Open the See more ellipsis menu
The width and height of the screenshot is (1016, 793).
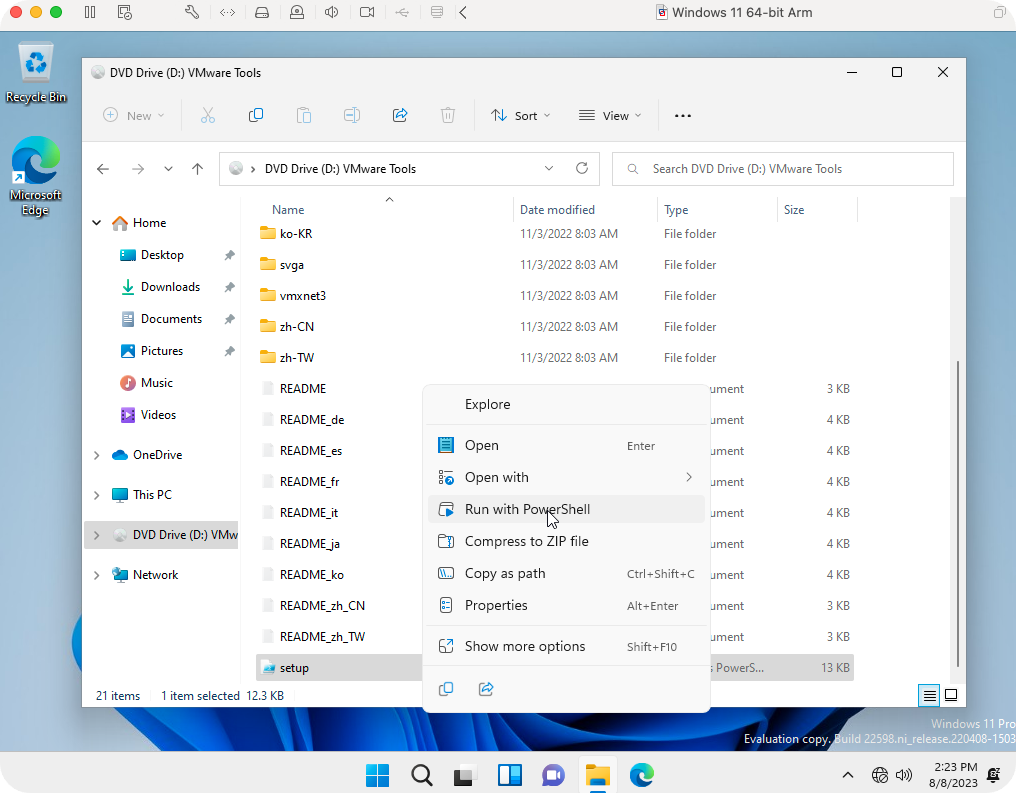click(x=683, y=116)
